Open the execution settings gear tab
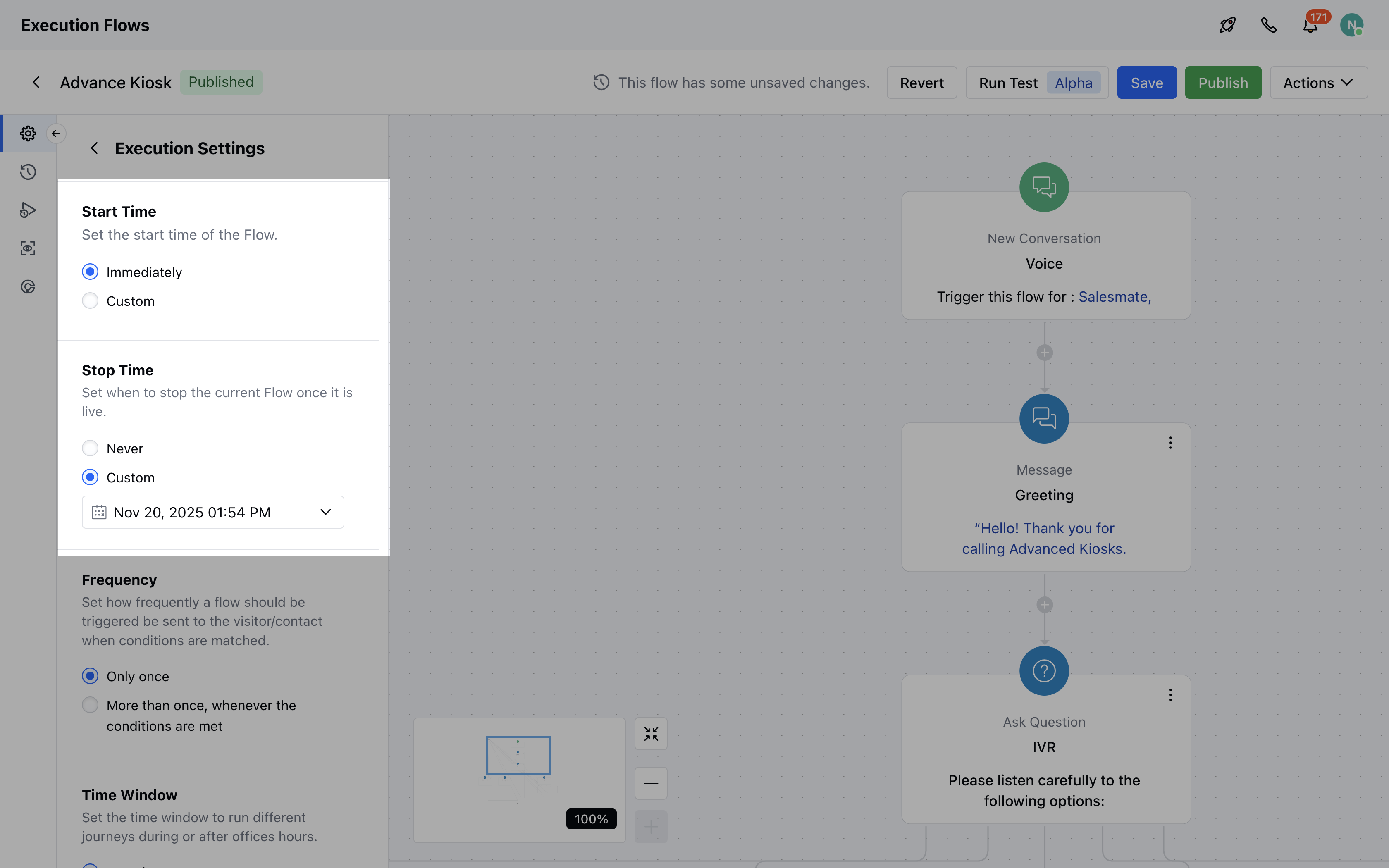 tap(28, 134)
